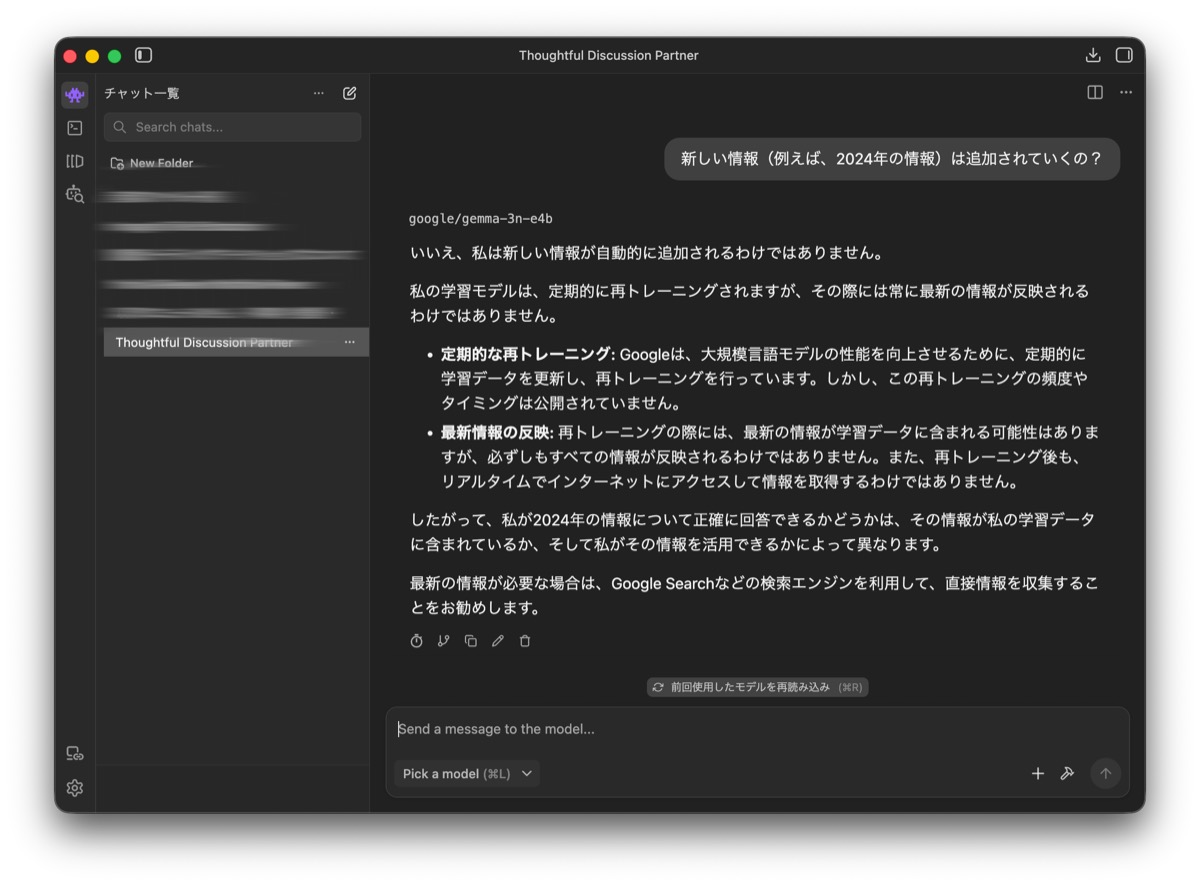Open the developer terminal icon in sidebar
The image size is (1200, 885).
pyautogui.click(x=74, y=128)
